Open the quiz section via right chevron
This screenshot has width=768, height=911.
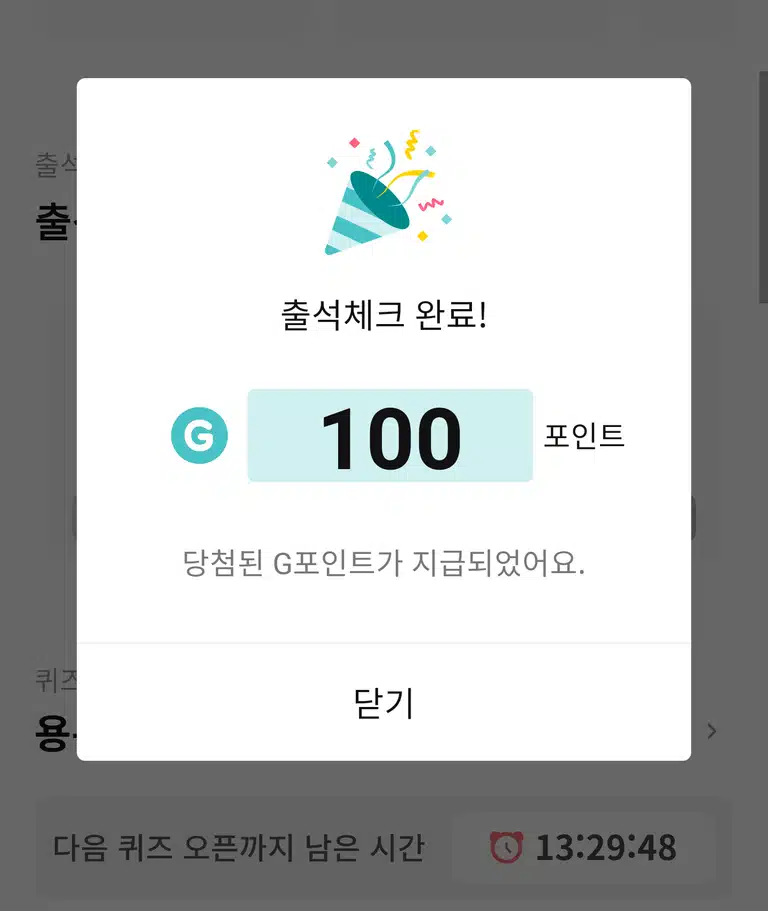point(712,731)
